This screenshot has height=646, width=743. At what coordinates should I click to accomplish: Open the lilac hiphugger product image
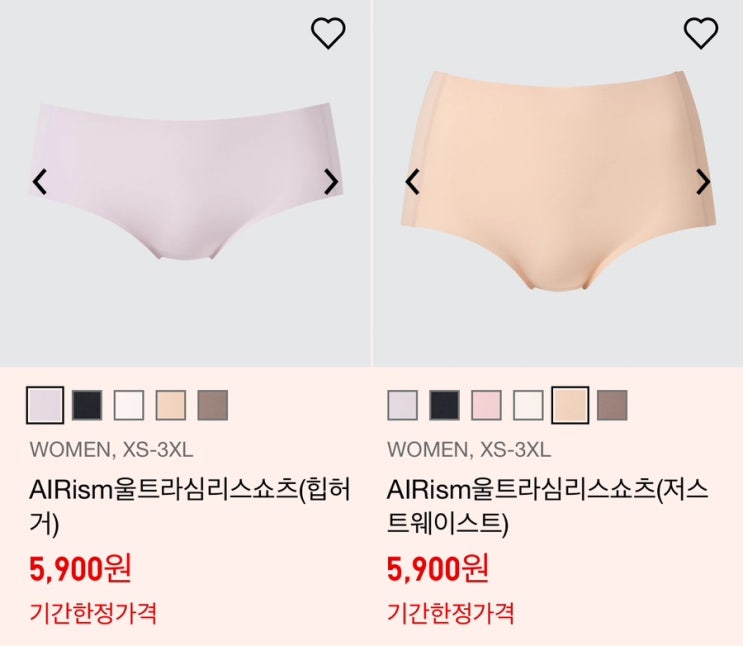tap(185, 183)
